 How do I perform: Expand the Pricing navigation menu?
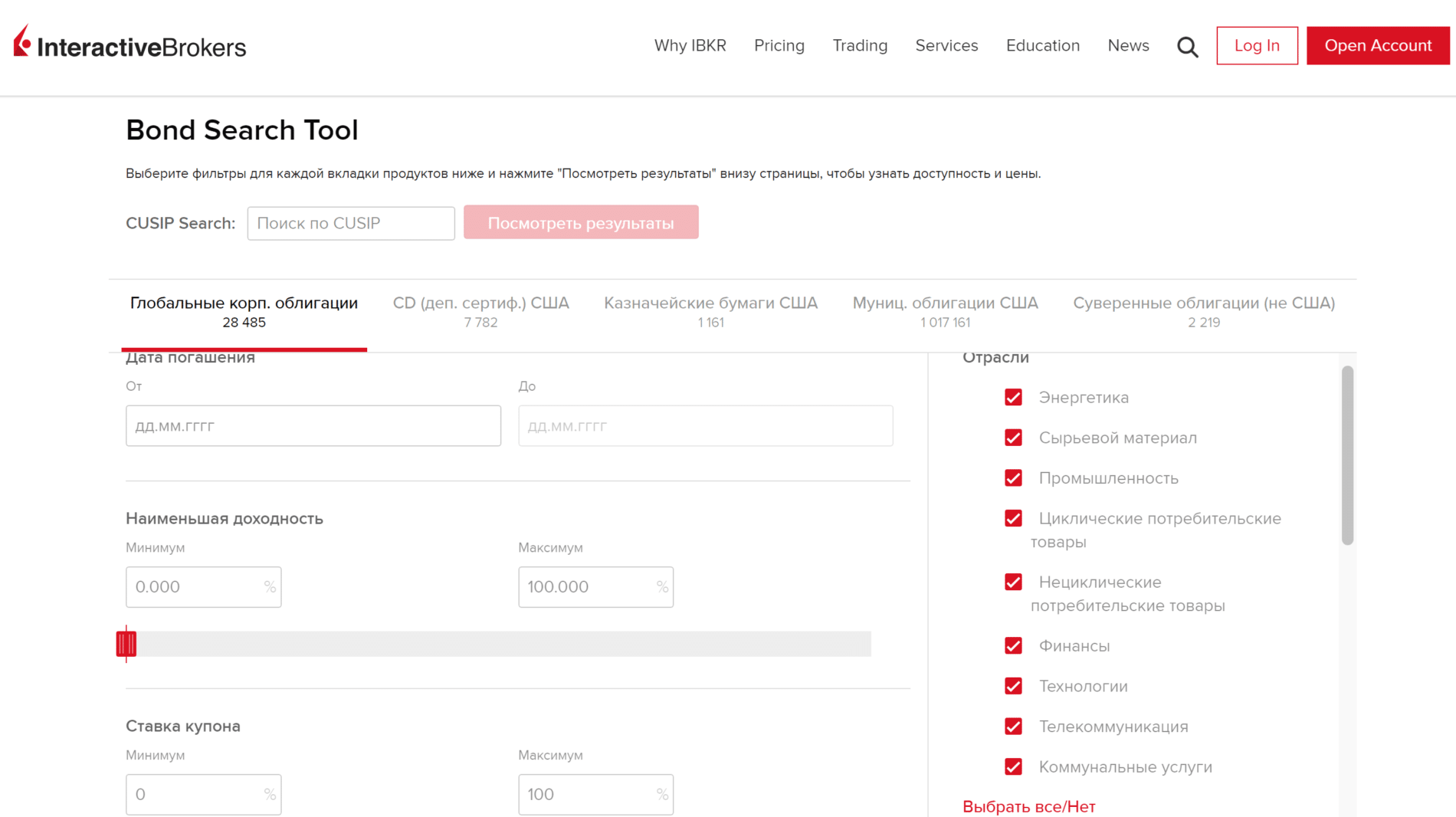(779, 46)
